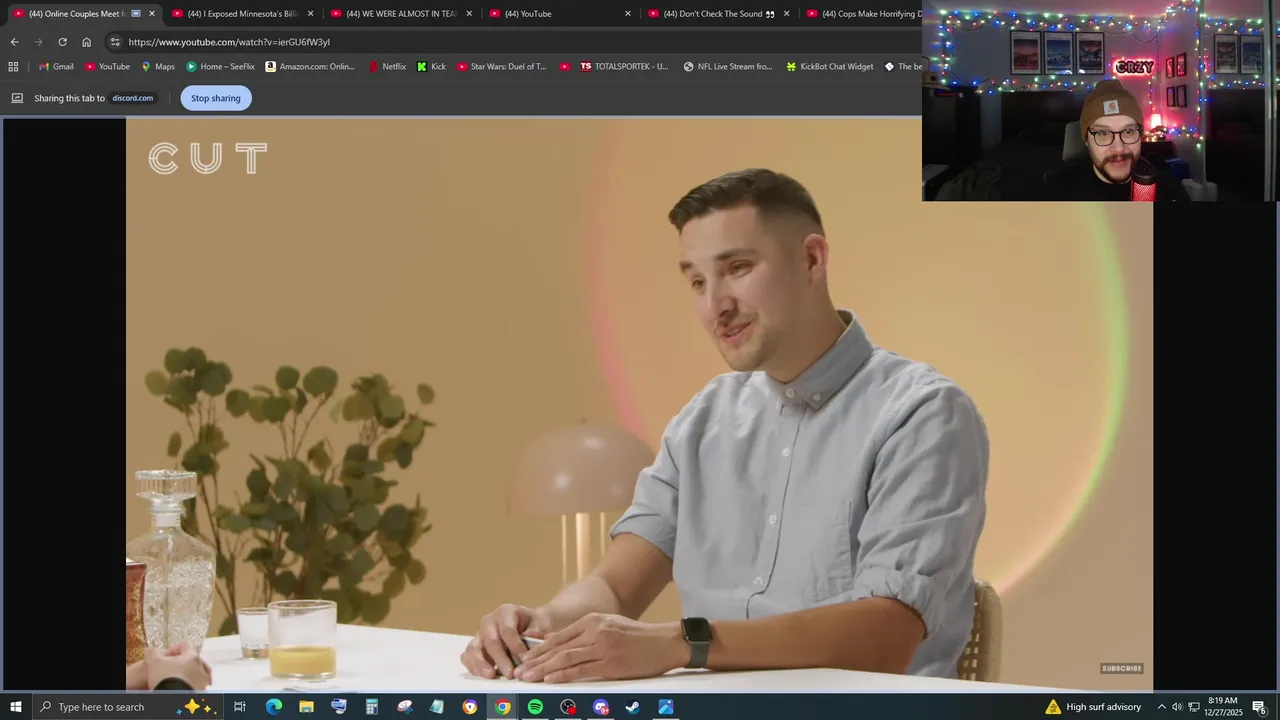Click the tab sharing screen icon

coord(17,98)
